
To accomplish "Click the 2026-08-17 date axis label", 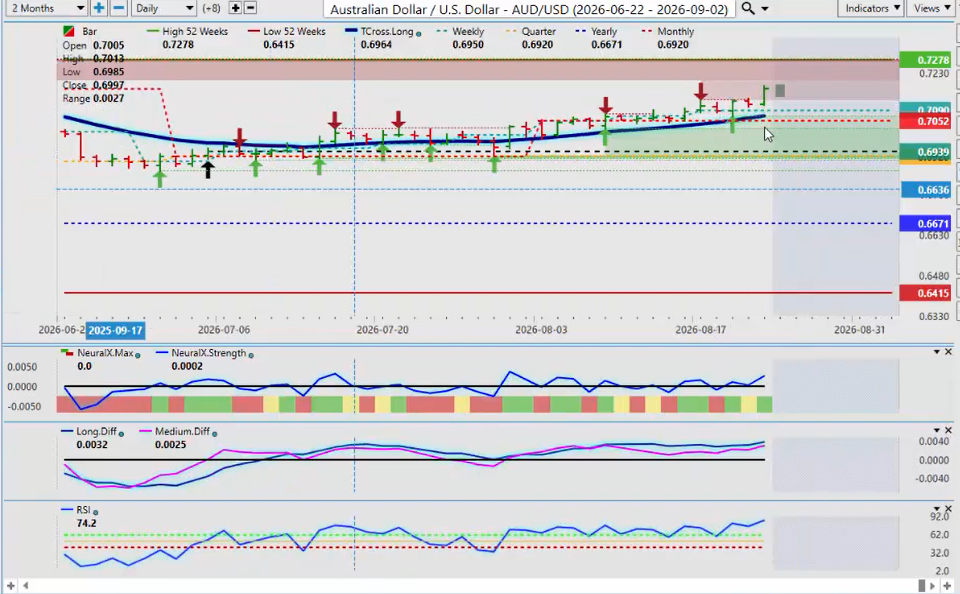I will click(x=700, y=329).
